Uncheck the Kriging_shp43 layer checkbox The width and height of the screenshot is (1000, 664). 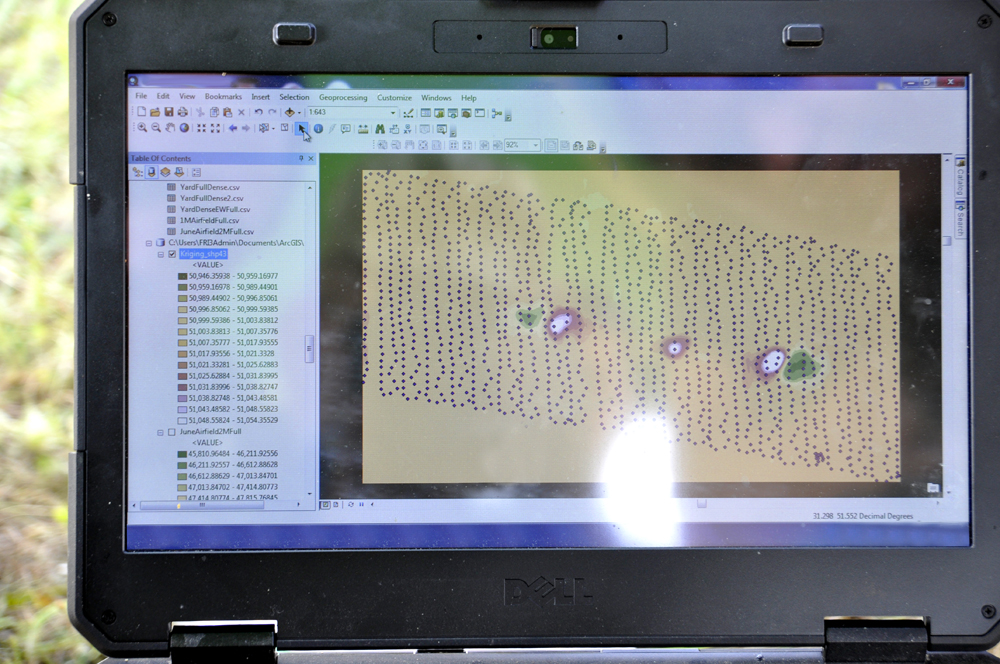pos(172,254)
